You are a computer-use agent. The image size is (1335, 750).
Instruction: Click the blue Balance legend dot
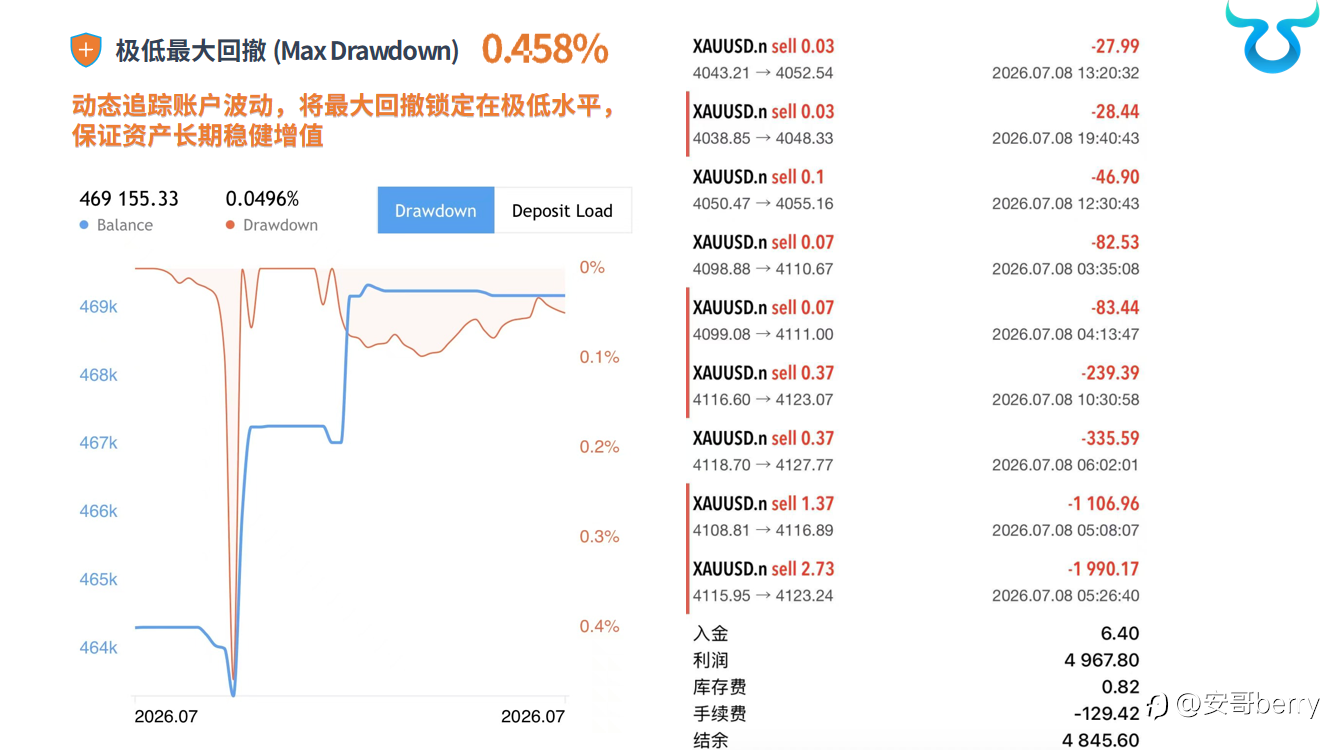click(84, 225)
